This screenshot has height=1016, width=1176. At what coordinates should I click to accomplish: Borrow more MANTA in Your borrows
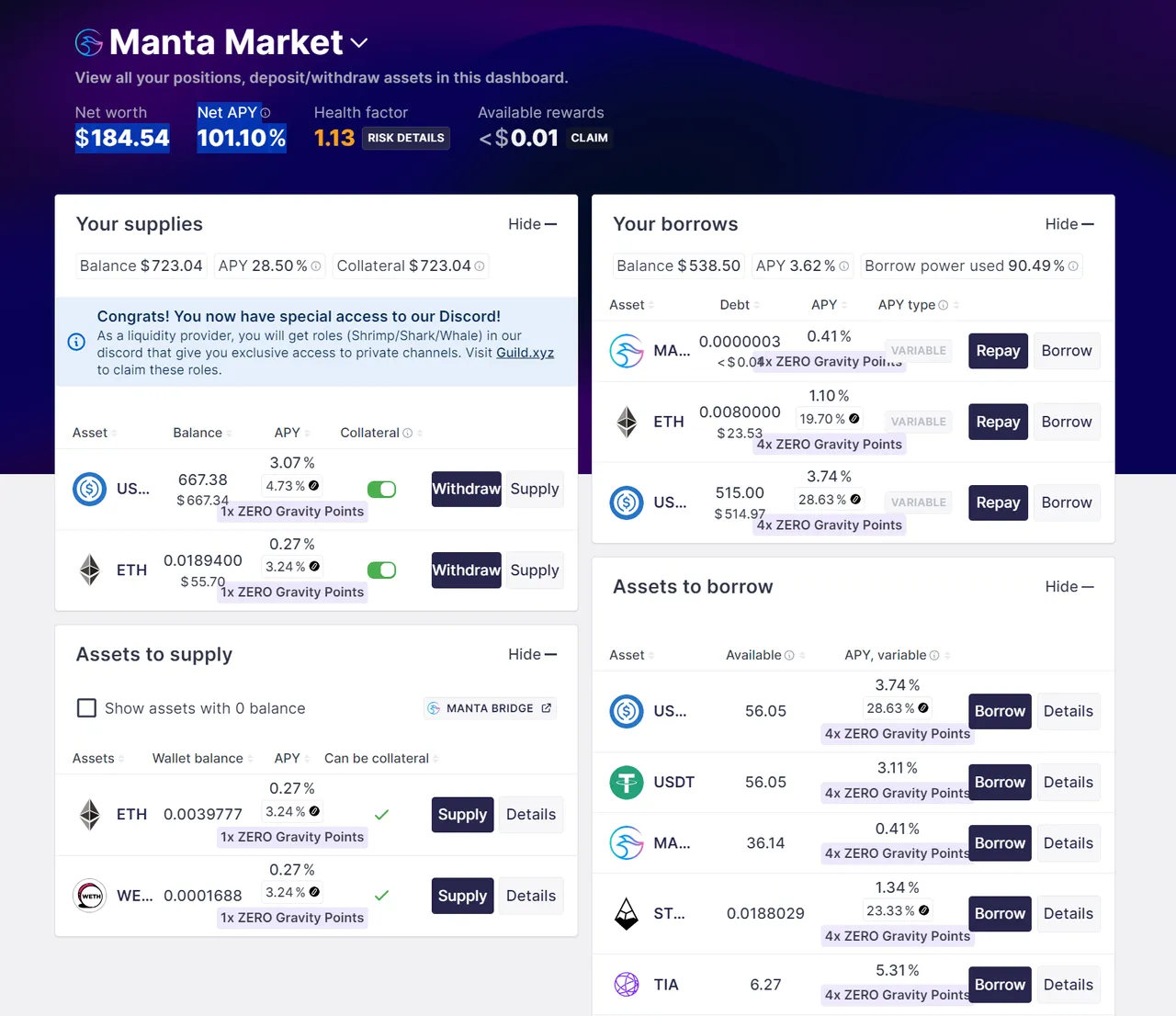click(x=1067, y=351)
